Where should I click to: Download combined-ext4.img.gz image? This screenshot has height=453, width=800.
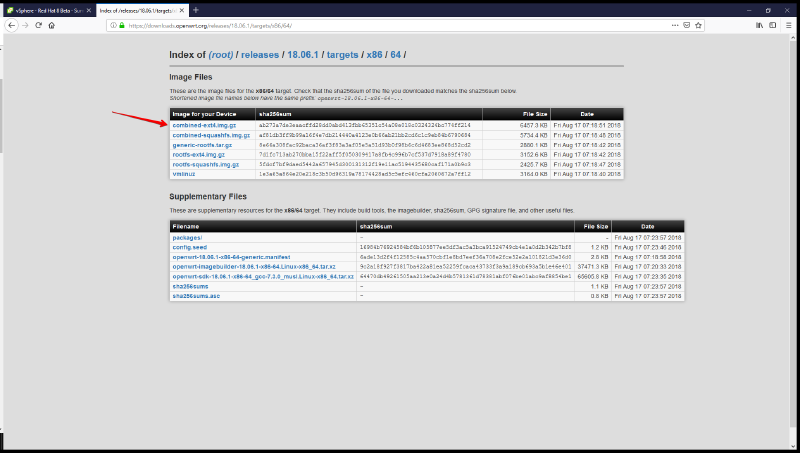[205, 125]
